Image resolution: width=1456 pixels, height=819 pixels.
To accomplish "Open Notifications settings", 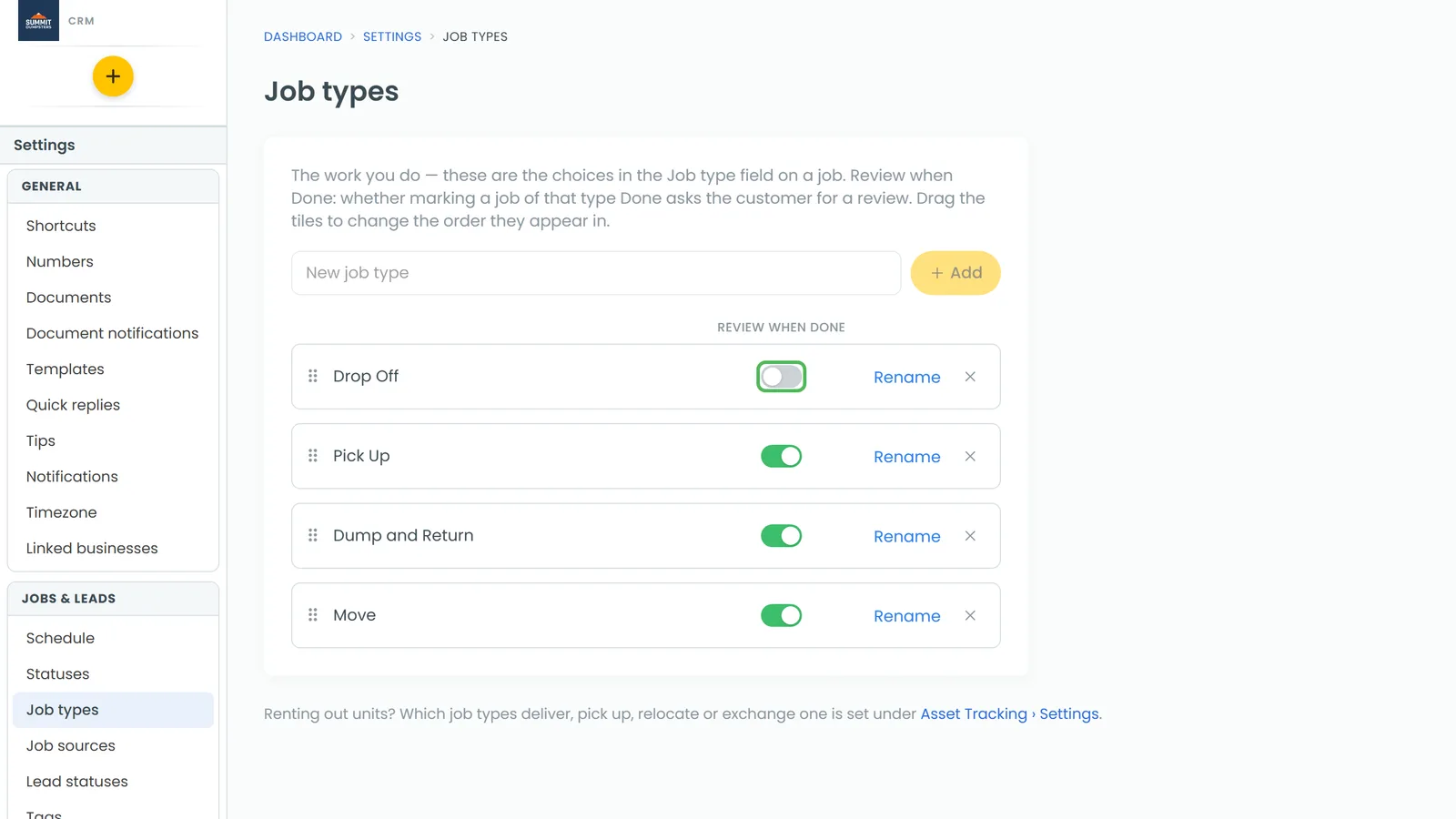I will [113, 476].
